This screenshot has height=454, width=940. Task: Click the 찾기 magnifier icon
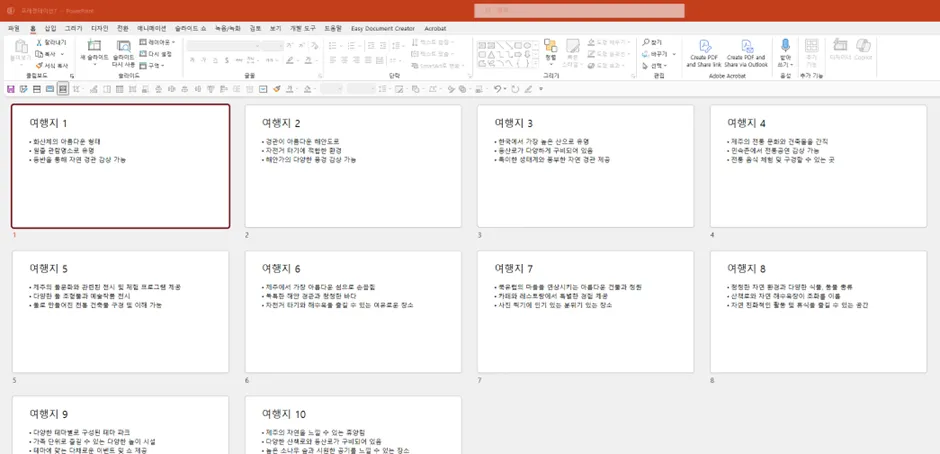coord(646,43)
